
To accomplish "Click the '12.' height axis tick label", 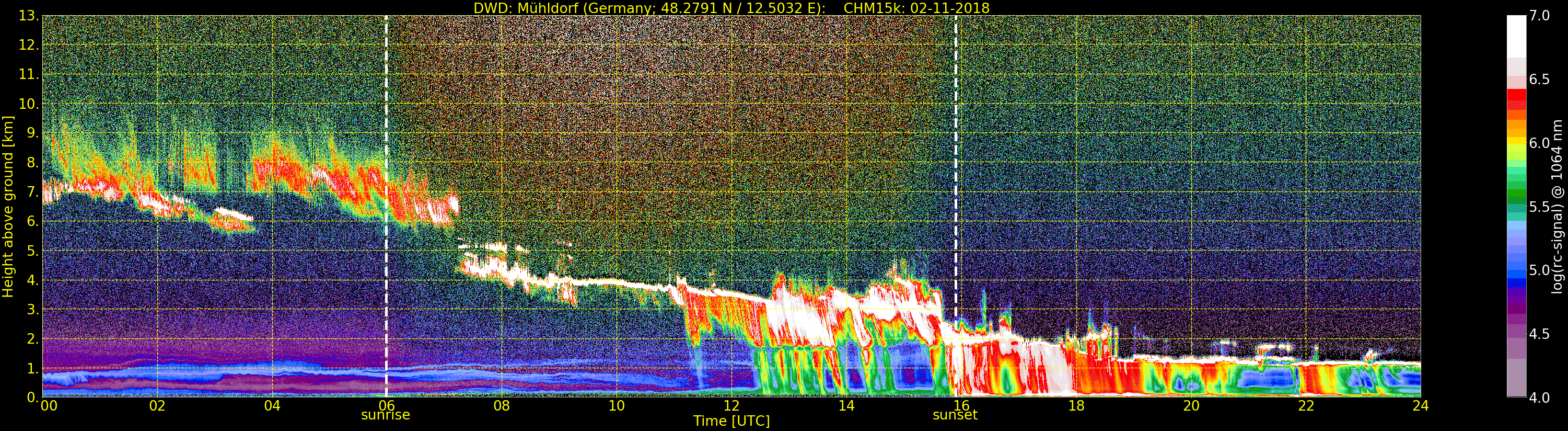I will [x=29, y=45].
